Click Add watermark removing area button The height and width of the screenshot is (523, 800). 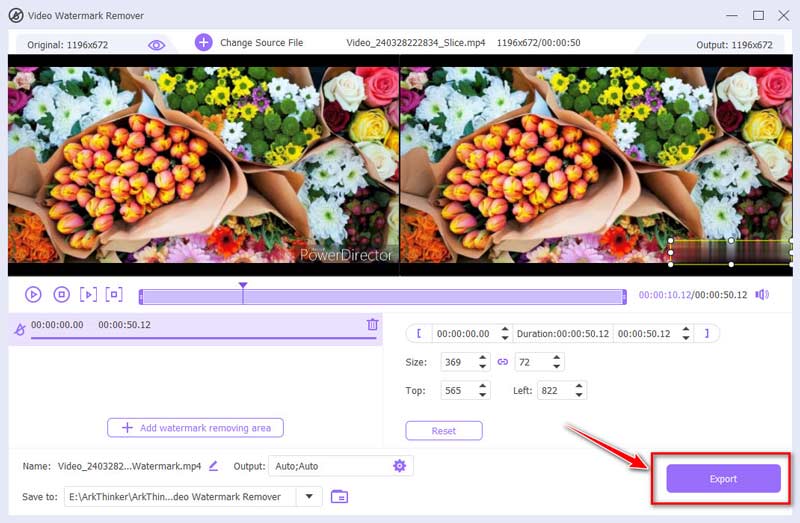click(195, 428)
